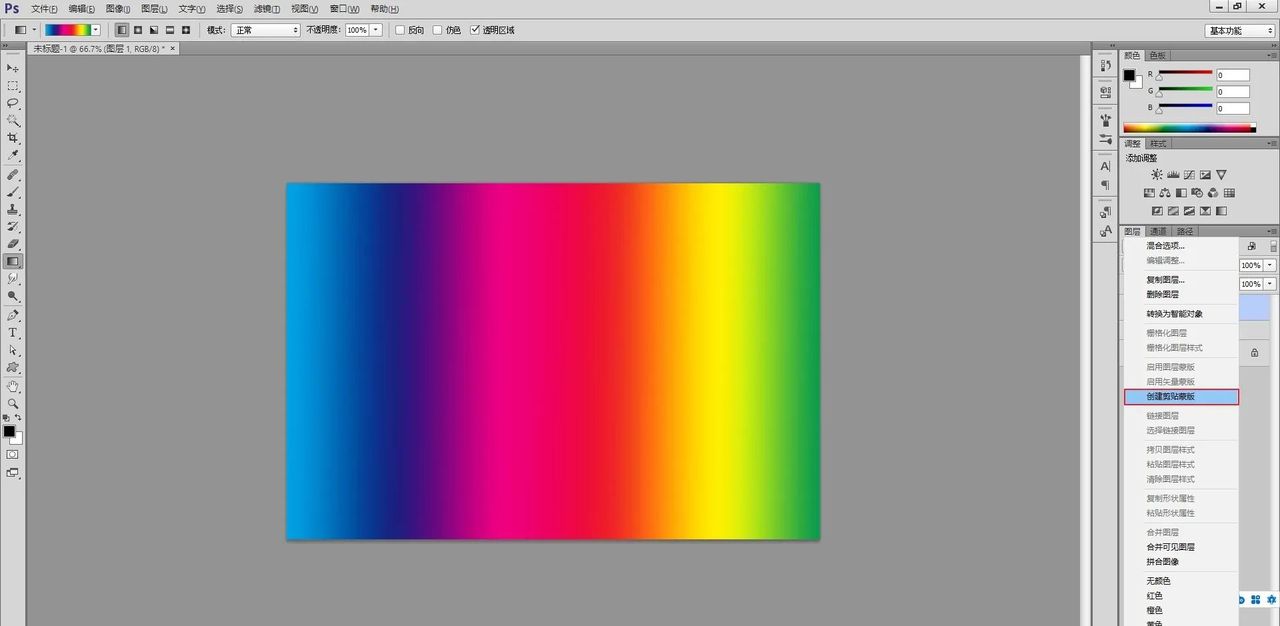Choose the Angle Gradient style
This screenshot has width=1280, height=626.
tap(154, 30)
